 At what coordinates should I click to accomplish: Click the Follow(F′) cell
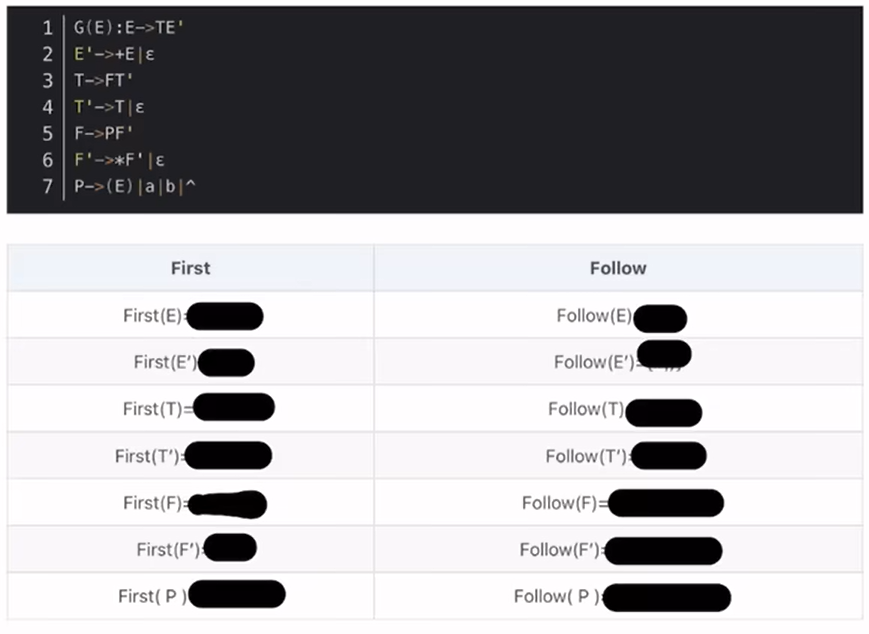618,549
